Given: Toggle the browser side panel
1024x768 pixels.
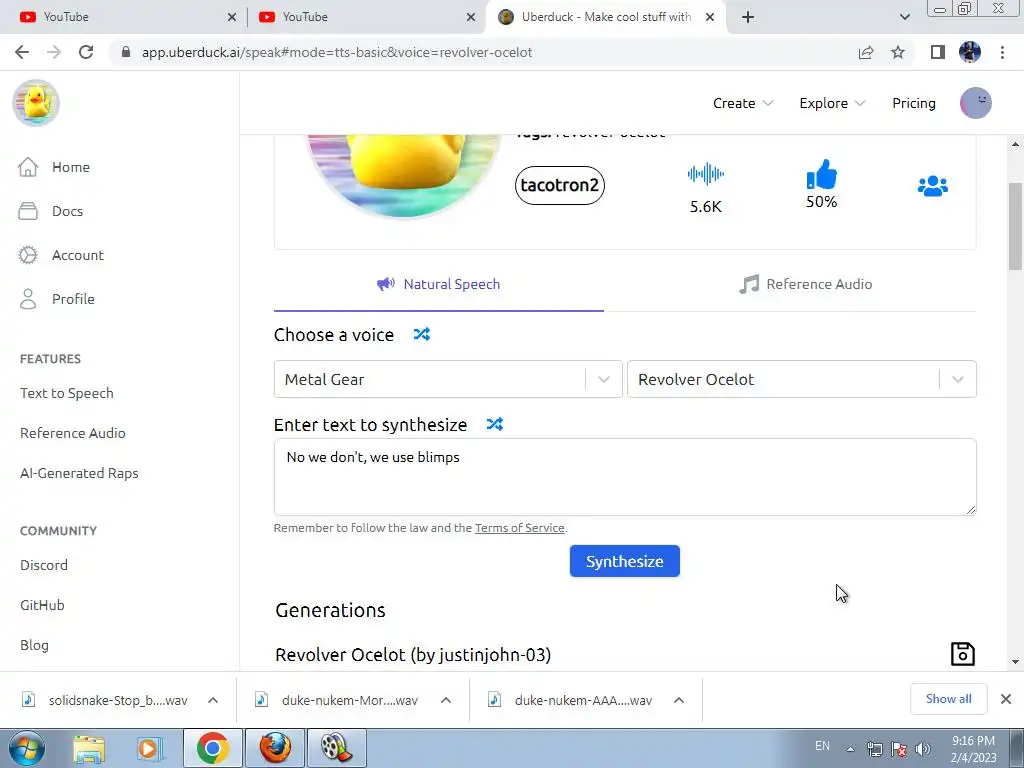Looking at the screenshot, I should (x=938, y=52).
